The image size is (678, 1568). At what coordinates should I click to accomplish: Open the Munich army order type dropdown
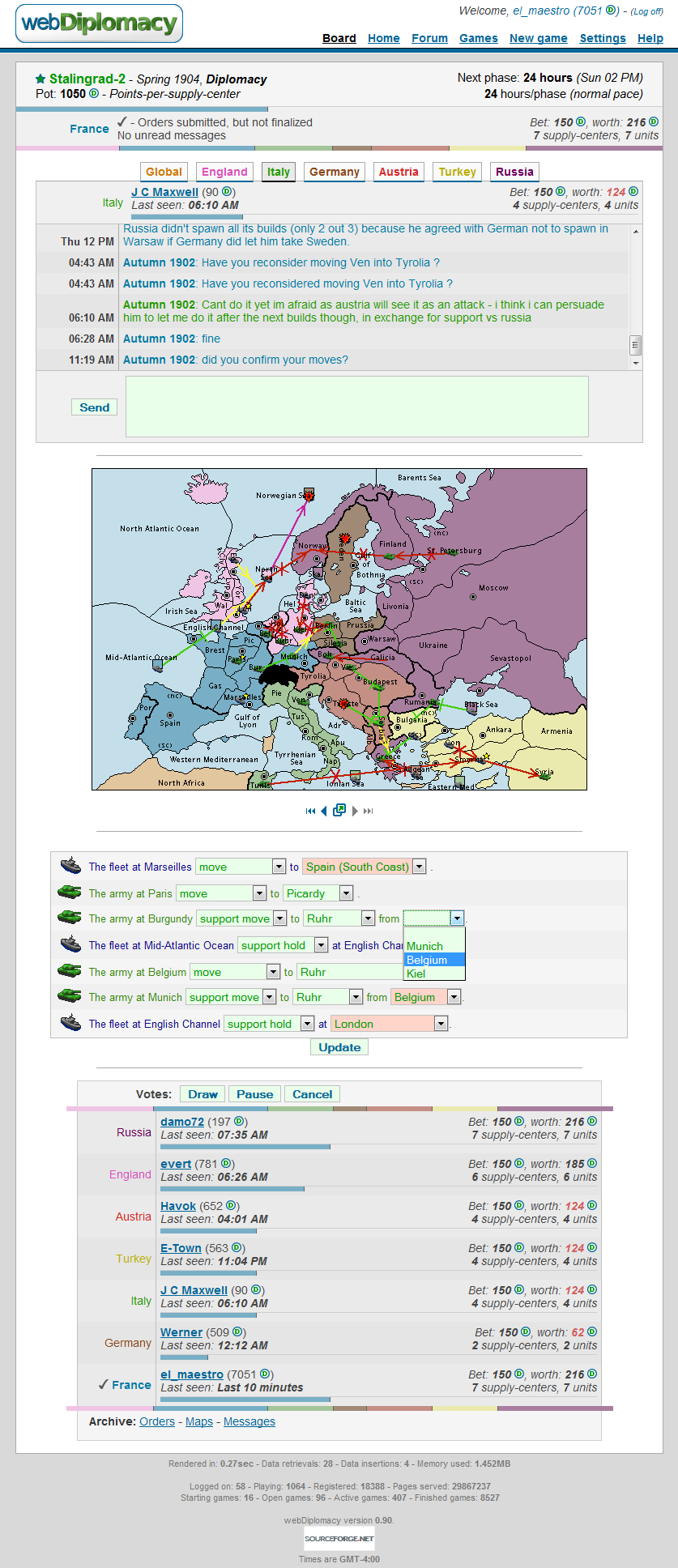(x=231, y=997)
